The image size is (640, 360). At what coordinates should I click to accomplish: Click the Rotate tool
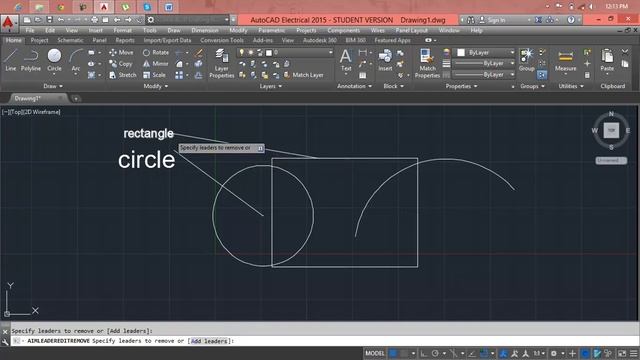[x=156, y=53]
